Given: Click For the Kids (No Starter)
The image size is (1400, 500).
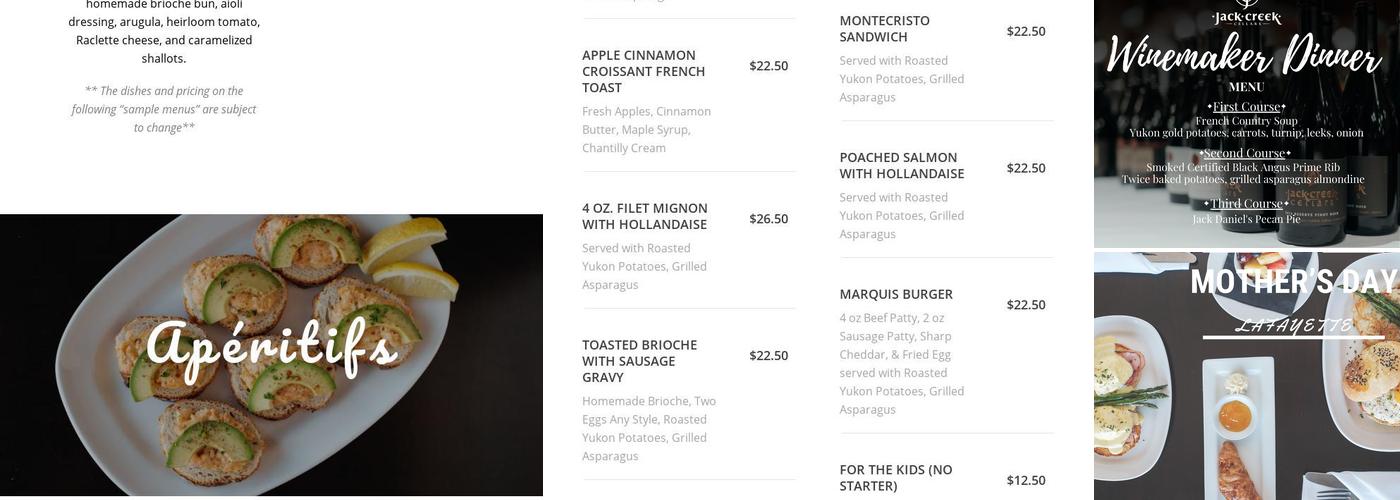Looking at the screenshot, I should tap(896, 478).
